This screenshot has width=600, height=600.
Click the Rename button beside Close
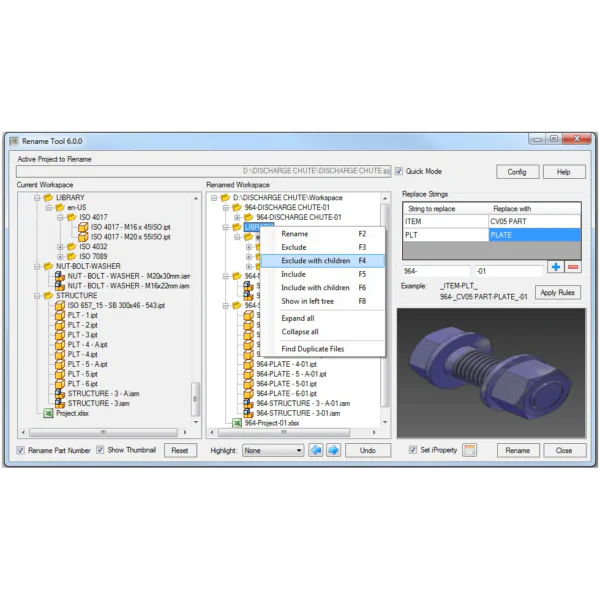tap(518, 450)
